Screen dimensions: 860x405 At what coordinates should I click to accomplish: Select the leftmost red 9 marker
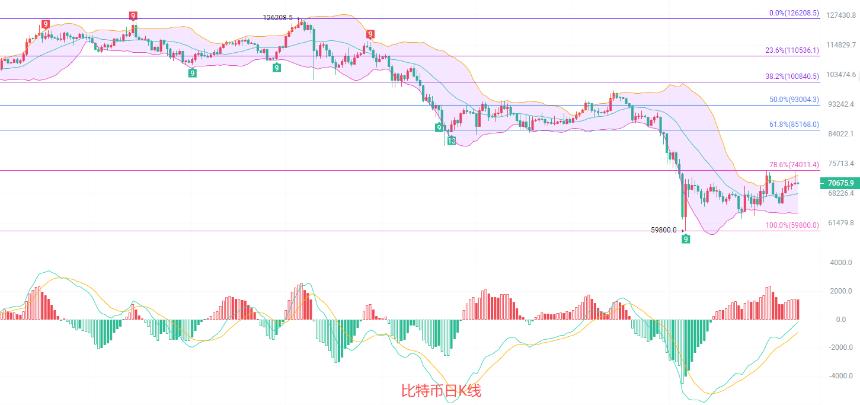(x=46, y=24)
